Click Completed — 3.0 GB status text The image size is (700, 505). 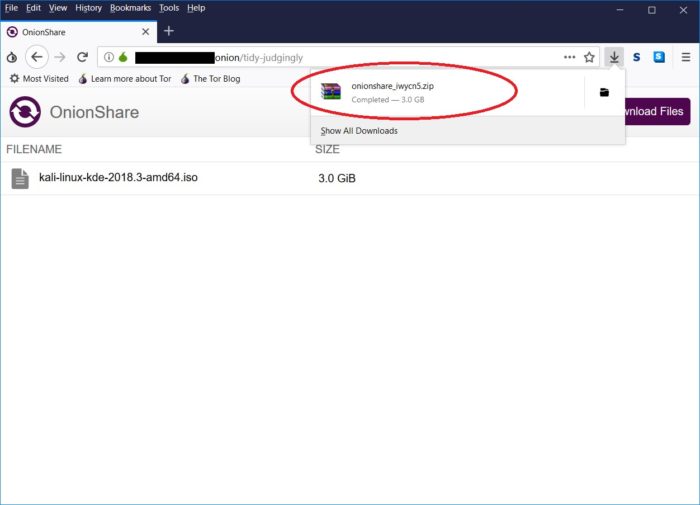[388, 100]
